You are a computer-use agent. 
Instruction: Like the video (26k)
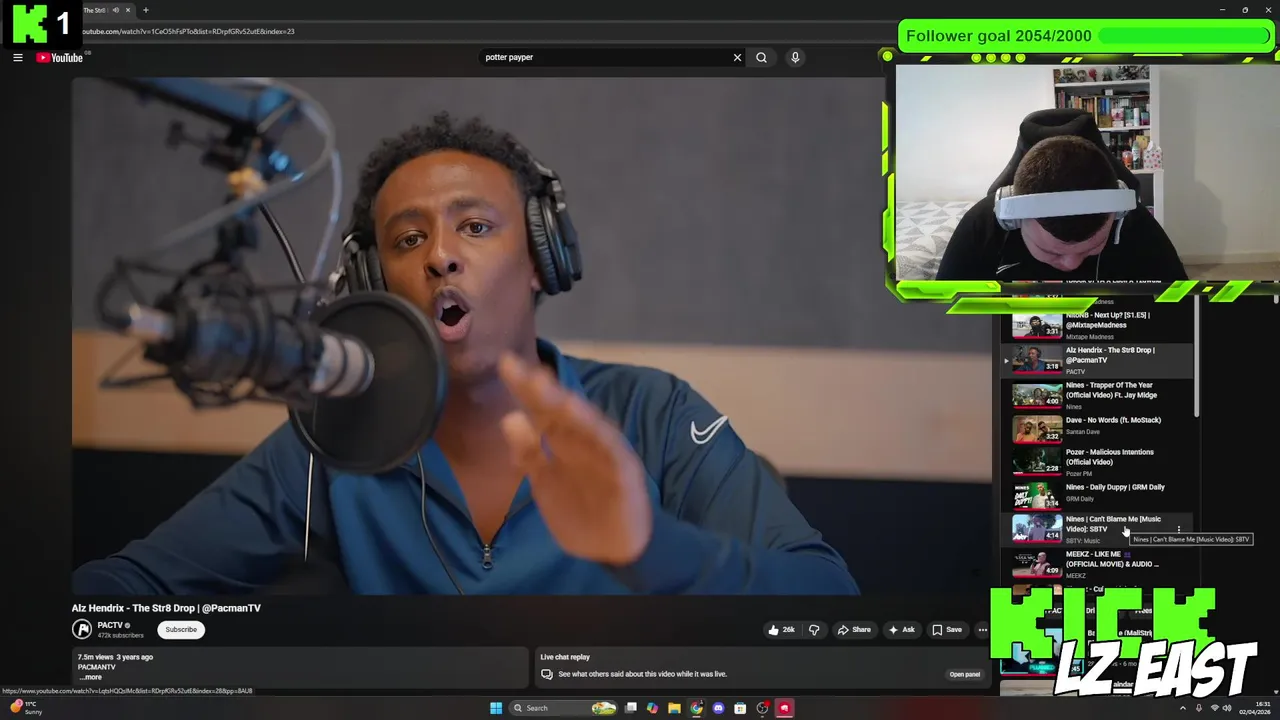781,630
